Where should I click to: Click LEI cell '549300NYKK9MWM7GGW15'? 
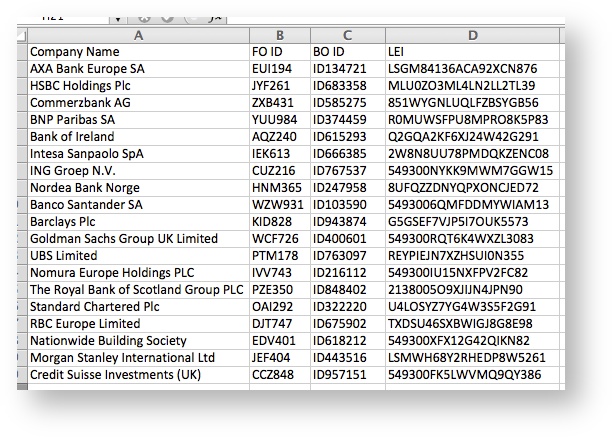tap(473, 171)
